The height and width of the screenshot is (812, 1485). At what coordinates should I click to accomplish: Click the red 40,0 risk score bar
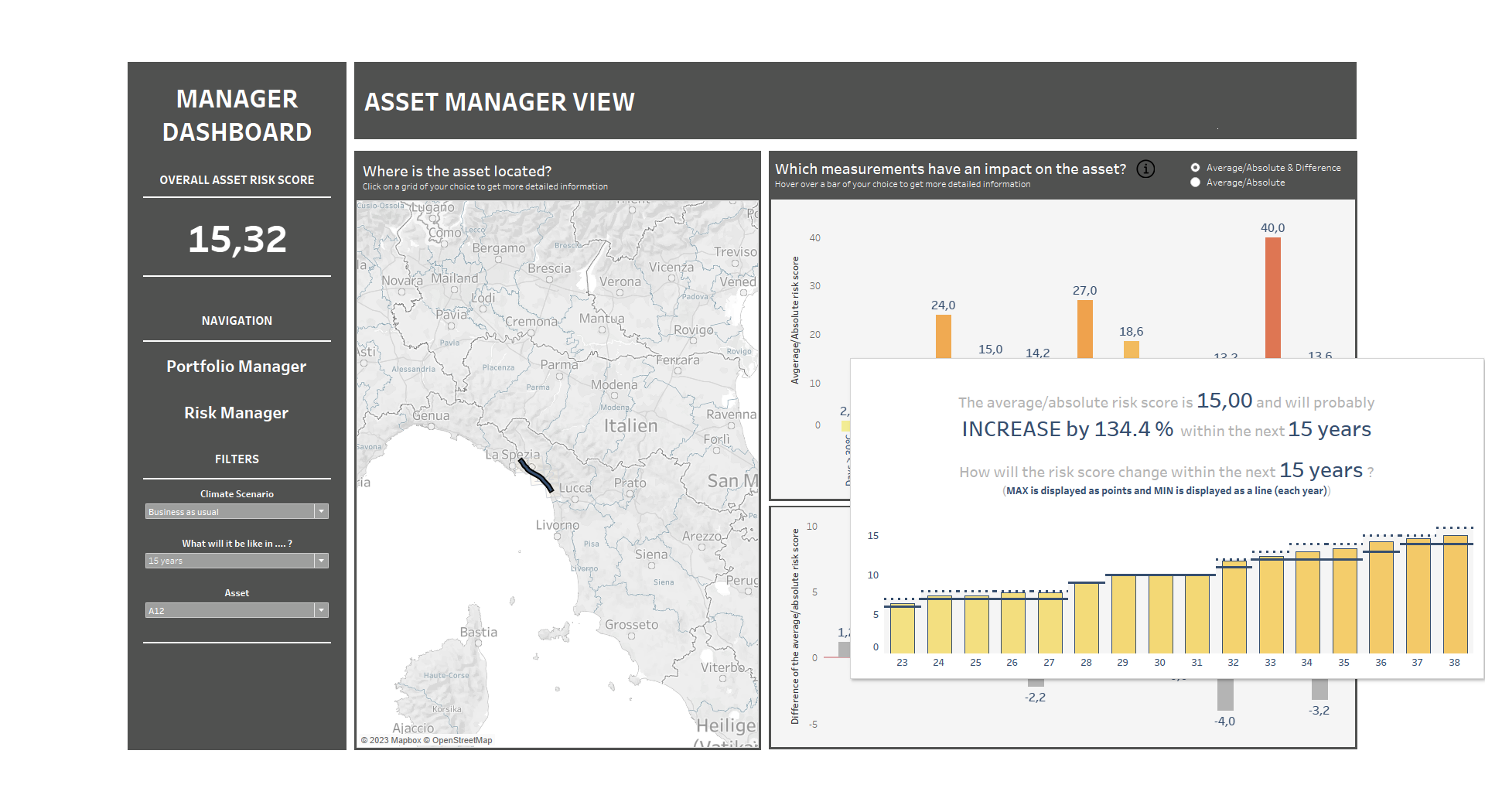click(1272, 298)
